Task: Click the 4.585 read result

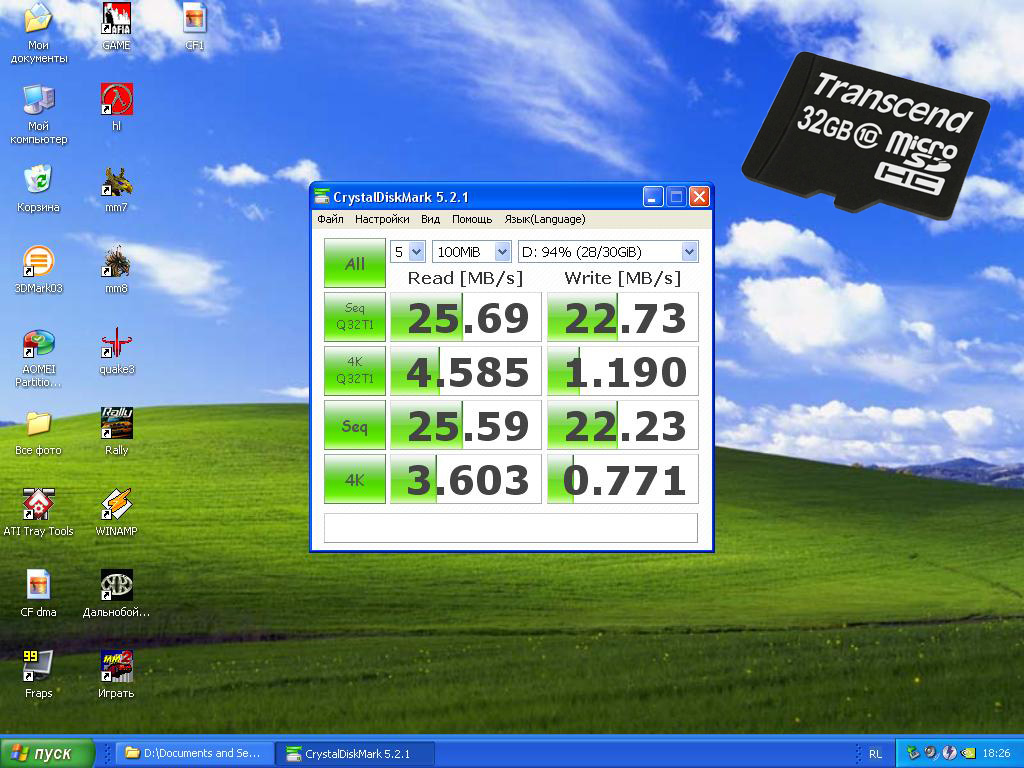Action: coord(466,371)
